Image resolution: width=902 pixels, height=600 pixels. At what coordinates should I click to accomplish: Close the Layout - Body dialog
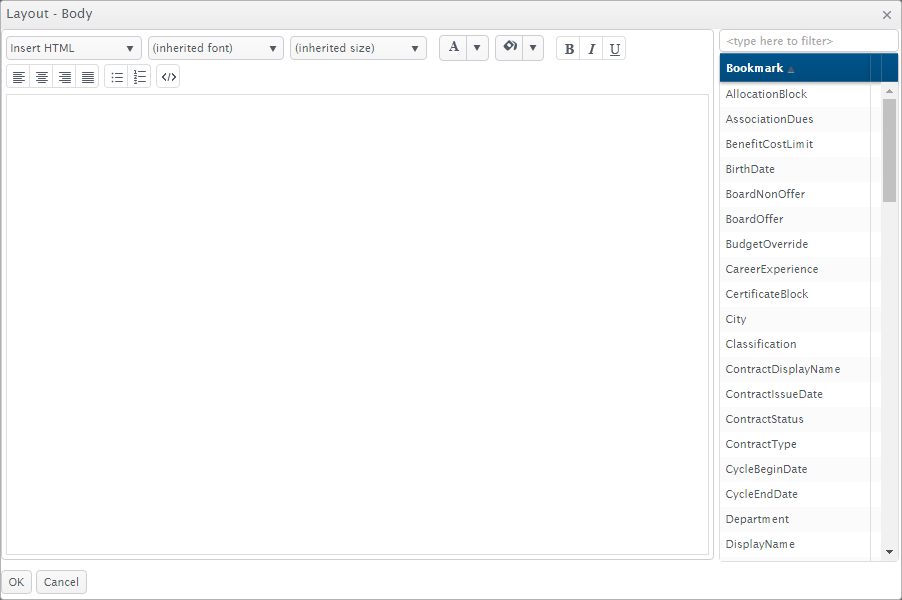coord(886,15)
